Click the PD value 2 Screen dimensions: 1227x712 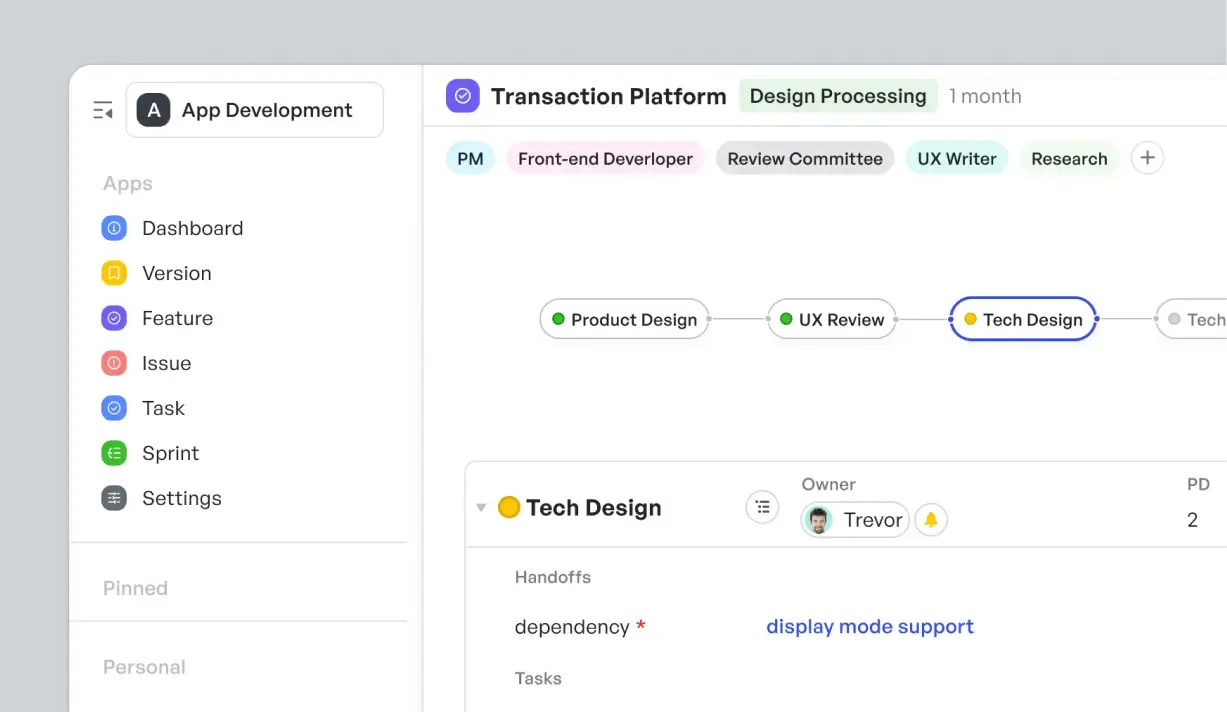click(x=1192, y=520)
